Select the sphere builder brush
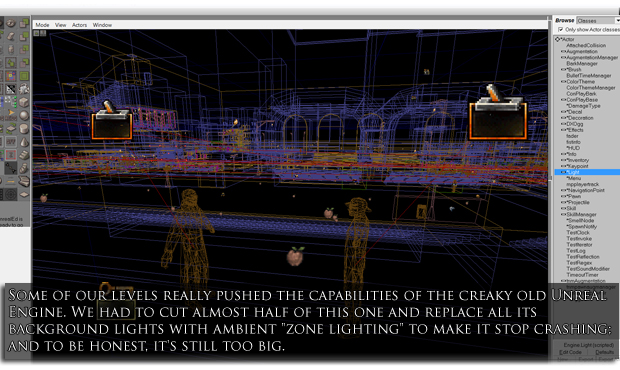The image size is (620, 370). pos(24,115)
